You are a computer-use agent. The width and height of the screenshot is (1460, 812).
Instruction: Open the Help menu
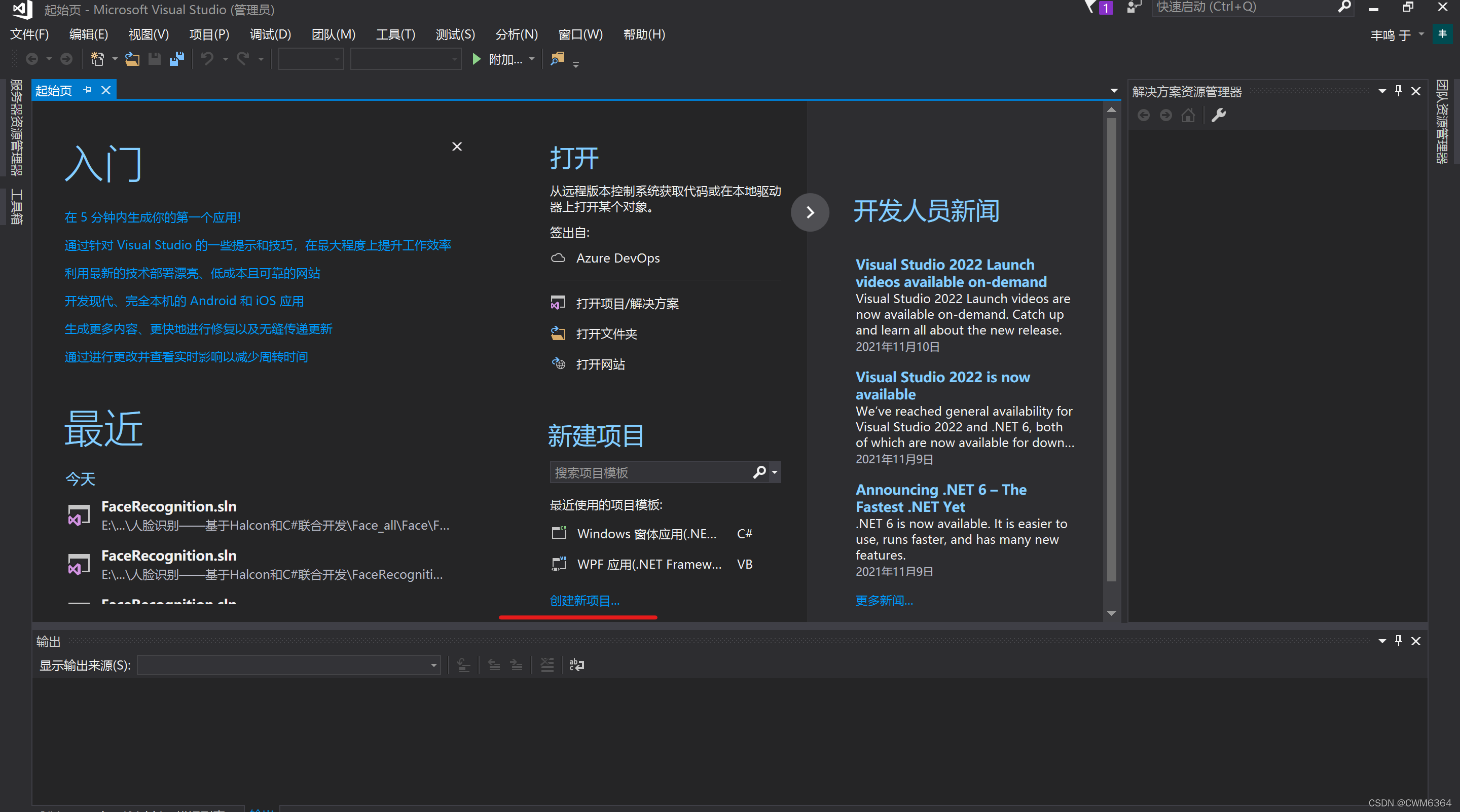(644, 34)
